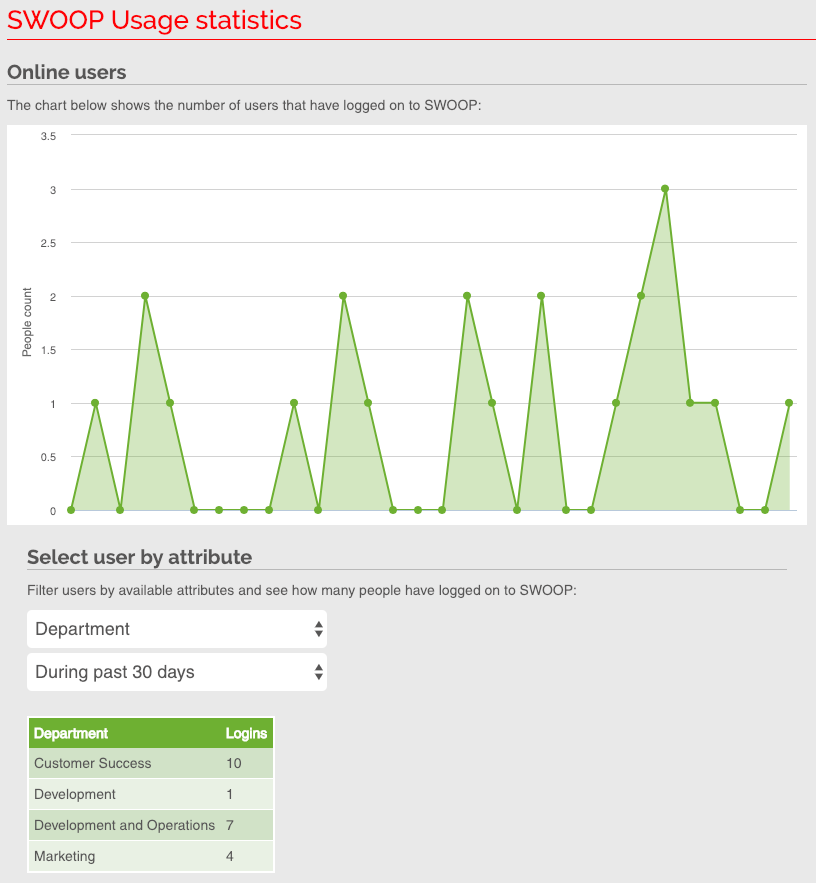Select the Development department cell

(x=75, y=794)
